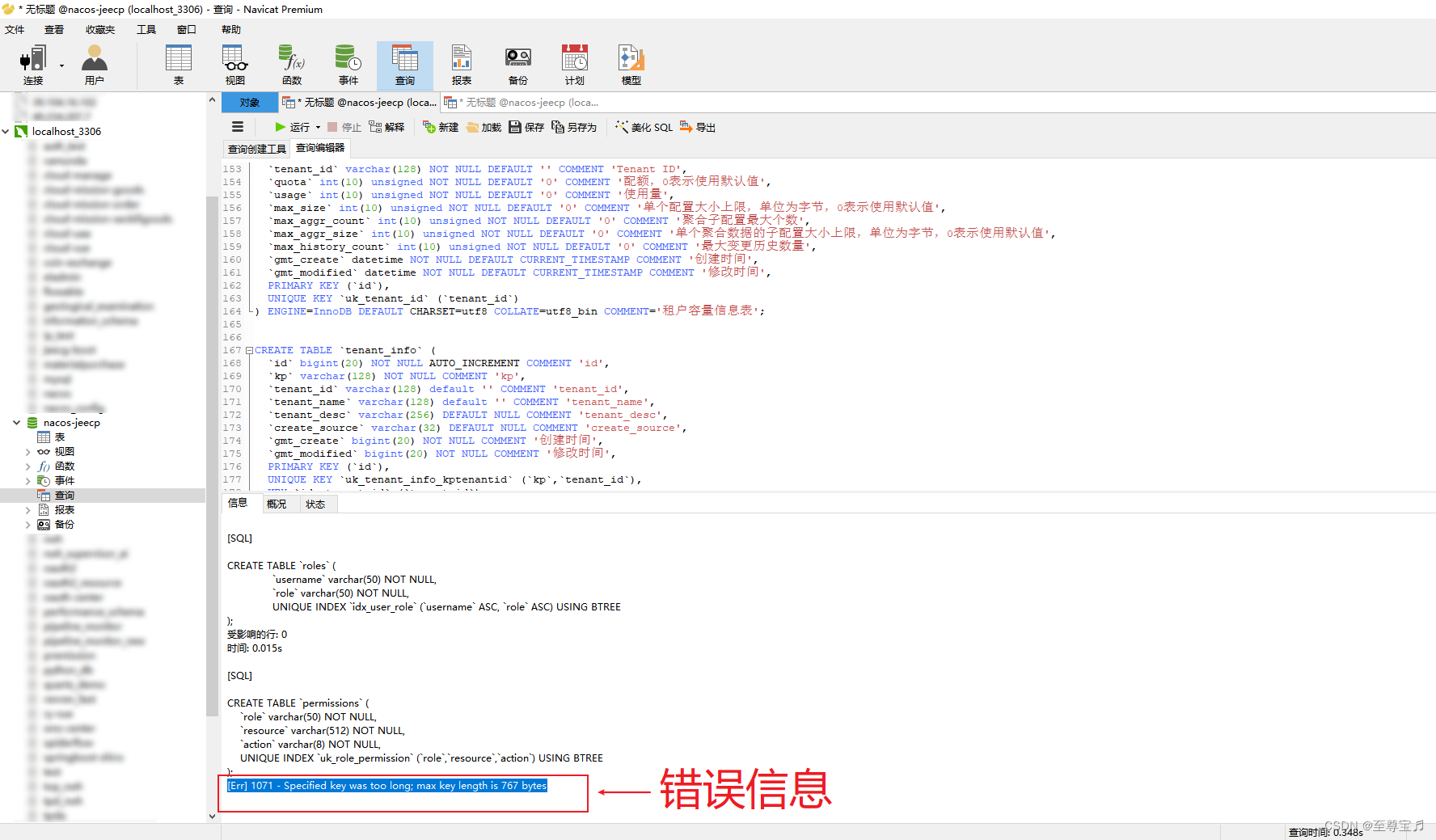Switch to the 概况 result tab
The width and height of the screenshot is (1436, 840).
click(x=277, y=504)
